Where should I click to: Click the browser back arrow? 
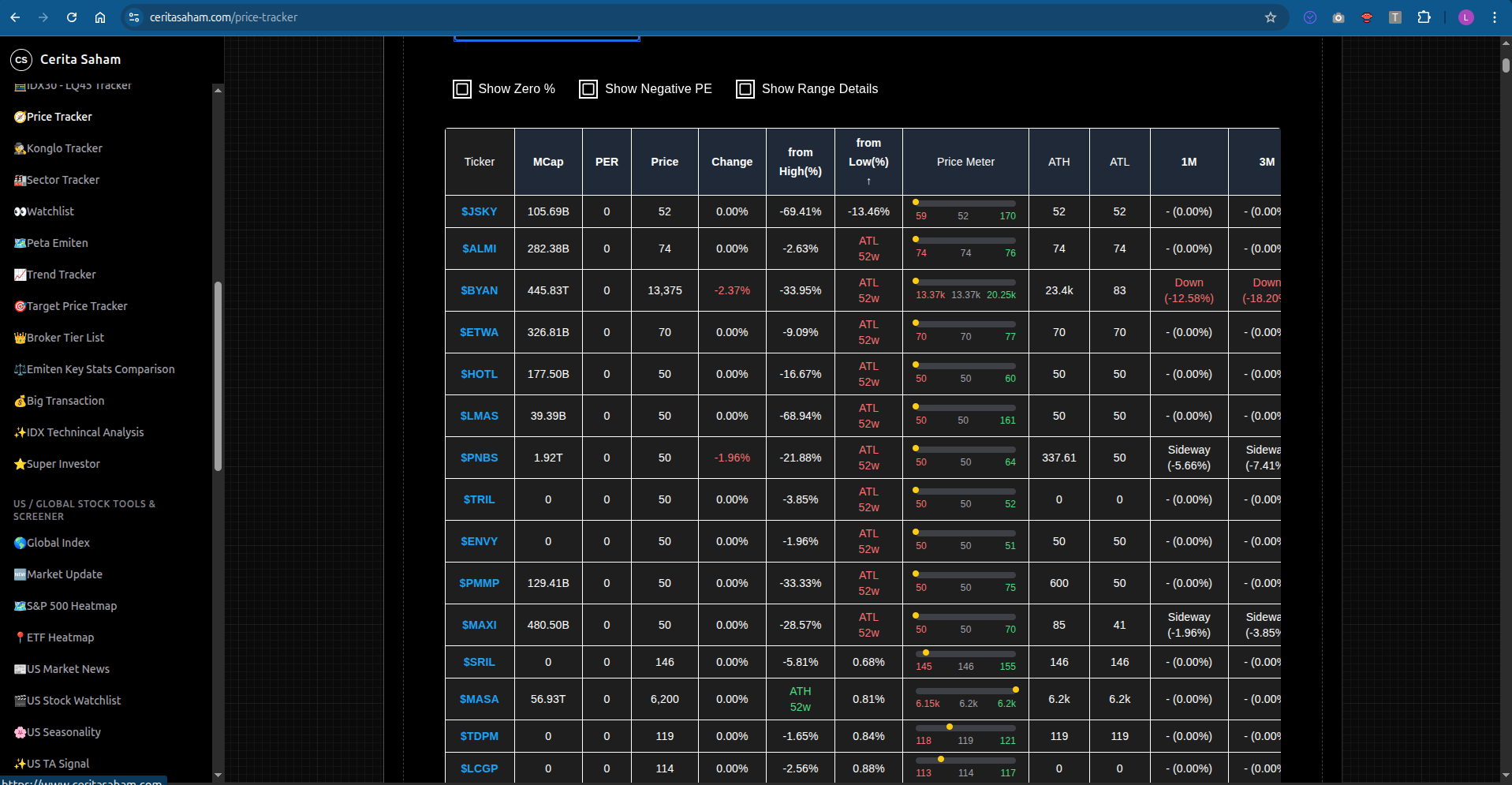pos(15,17)
